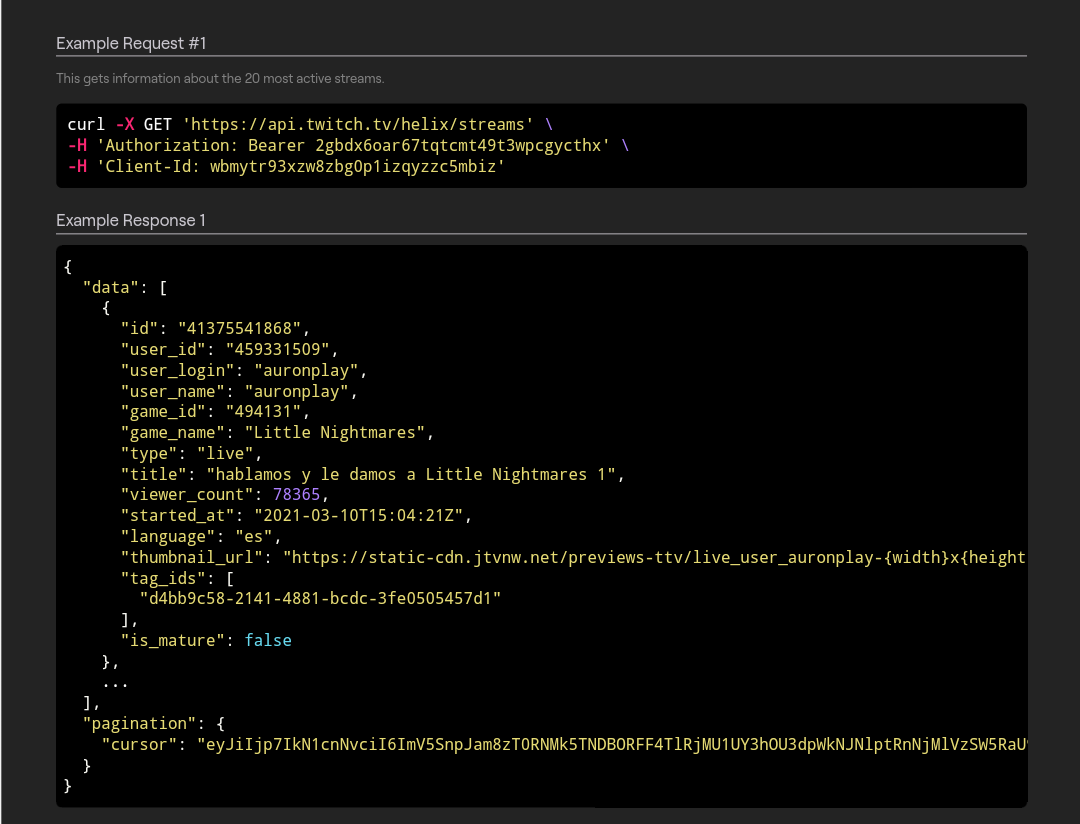Click the 'Example Request #1' heading
The width and height of the screenshot is (1080, 824).
click(x=131, y=43)
